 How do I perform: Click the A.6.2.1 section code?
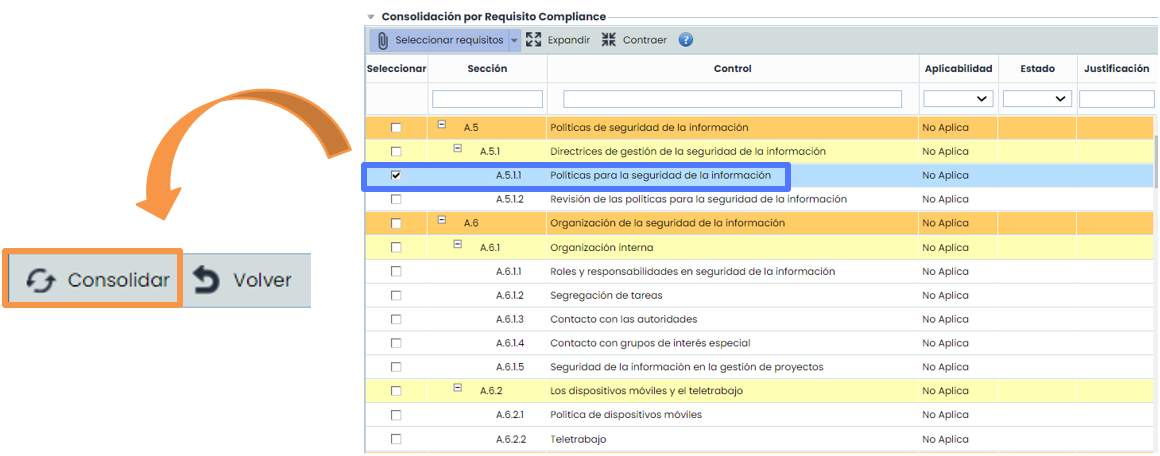(510, 415)
